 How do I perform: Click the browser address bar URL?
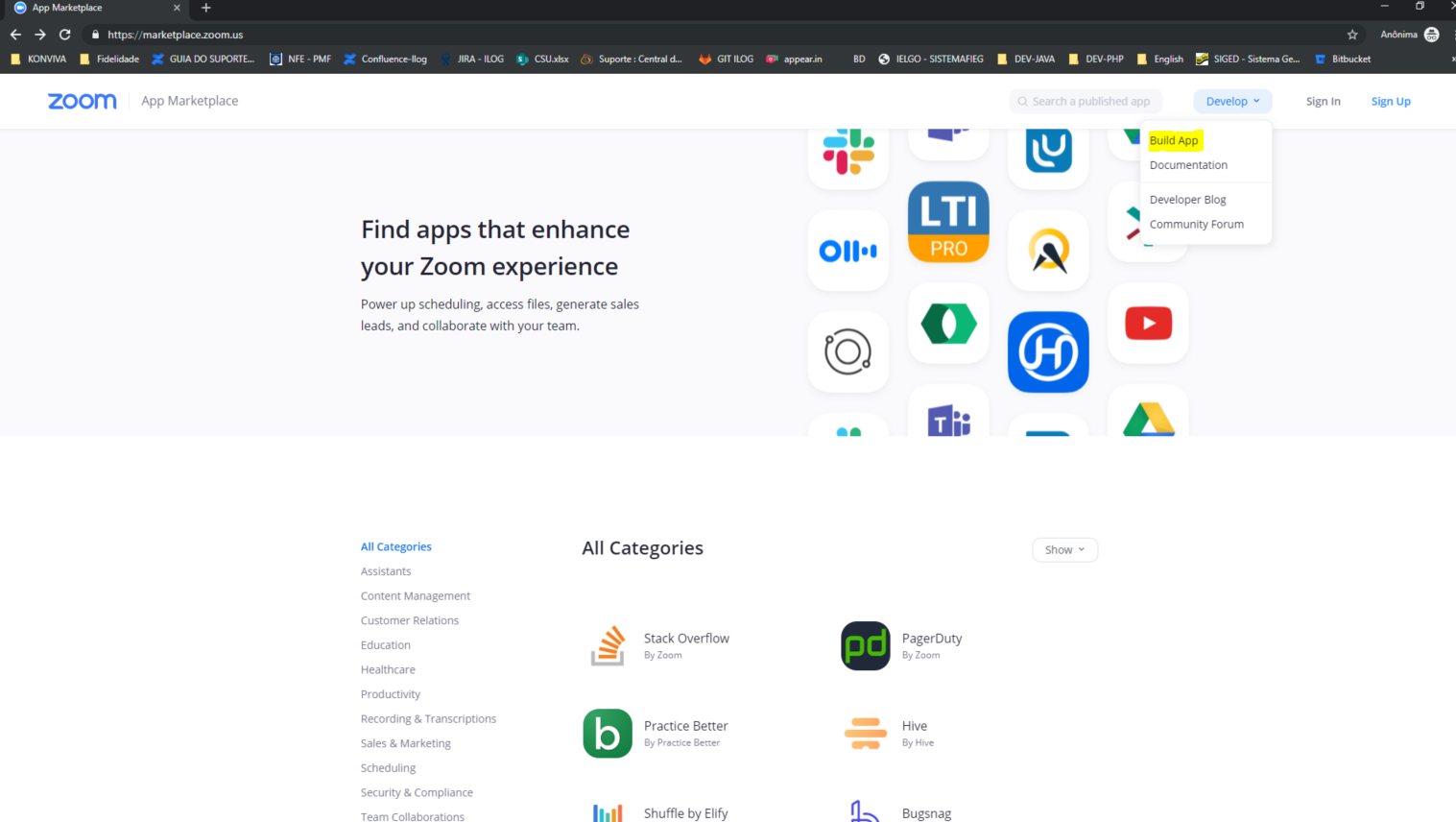point(175,35)
